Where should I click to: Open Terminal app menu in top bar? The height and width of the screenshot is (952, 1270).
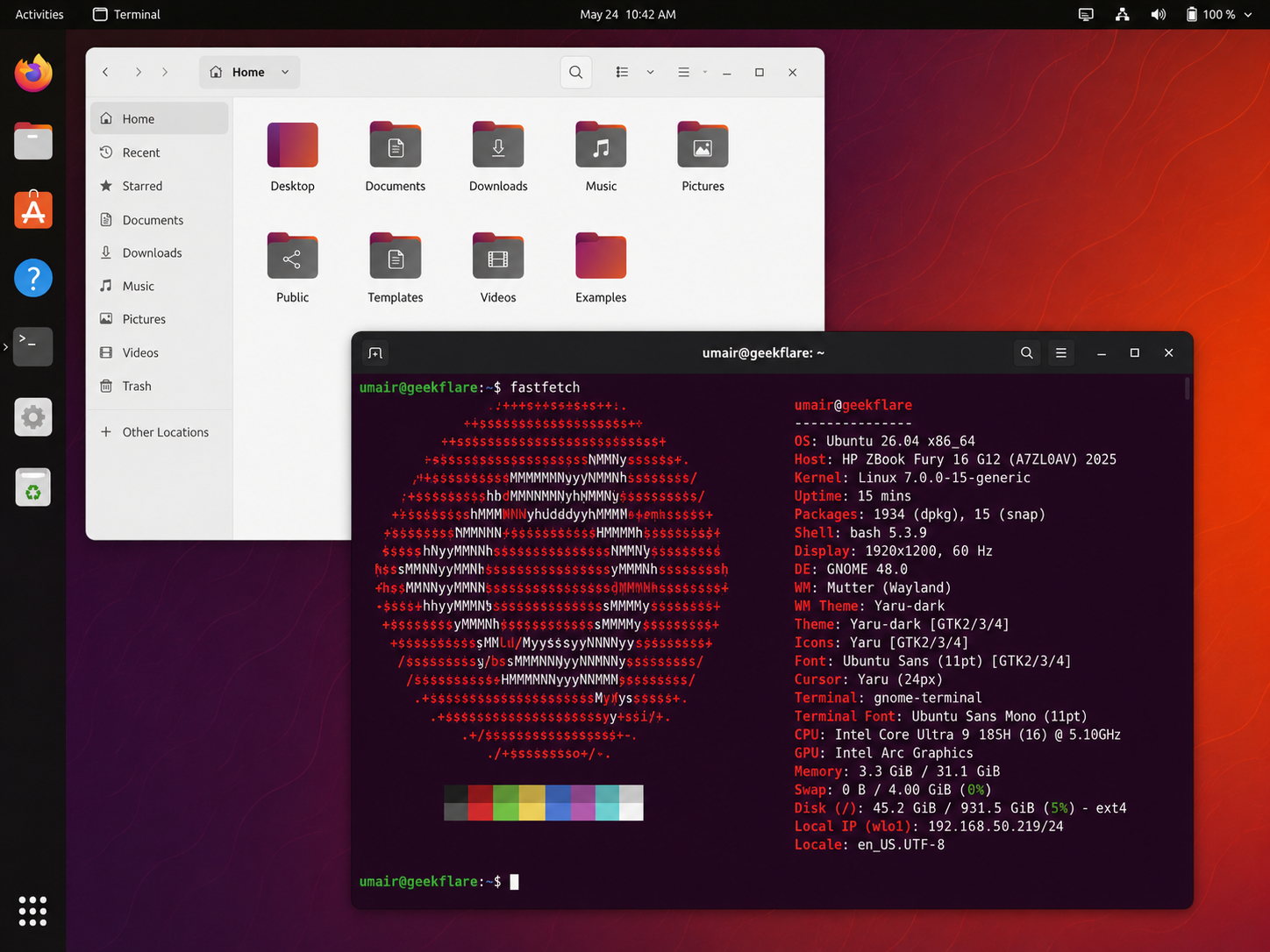coord(127,14)
